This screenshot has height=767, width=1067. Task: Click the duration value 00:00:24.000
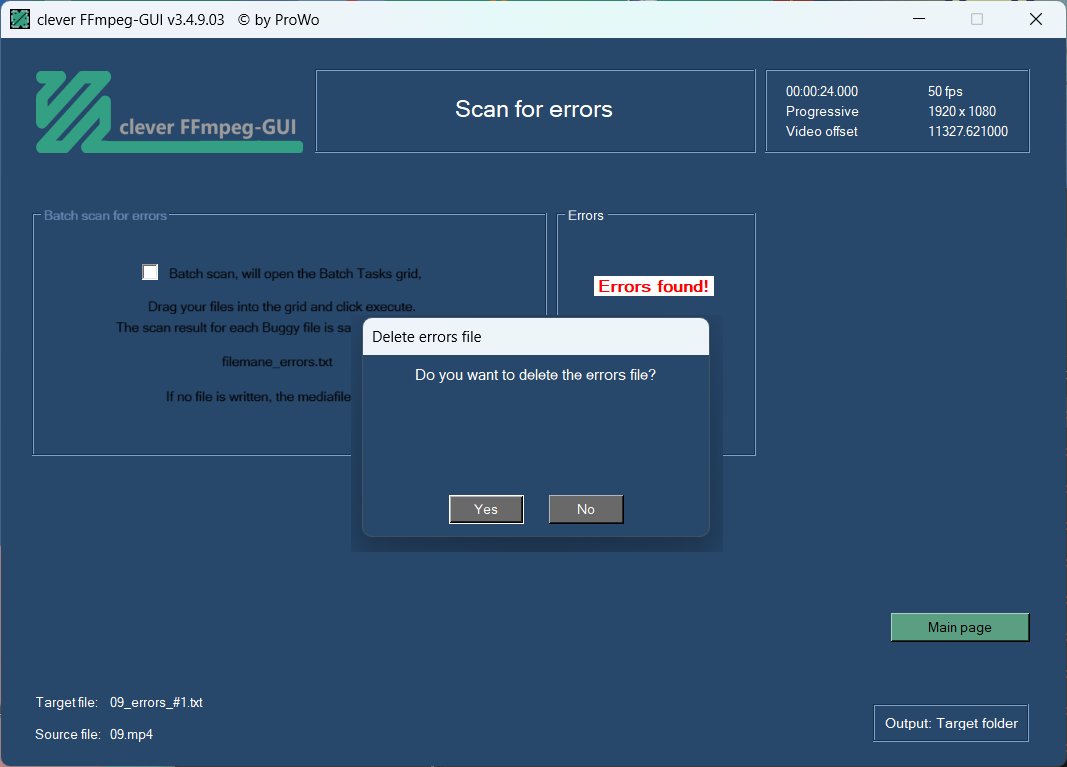(x=821, y=91)
